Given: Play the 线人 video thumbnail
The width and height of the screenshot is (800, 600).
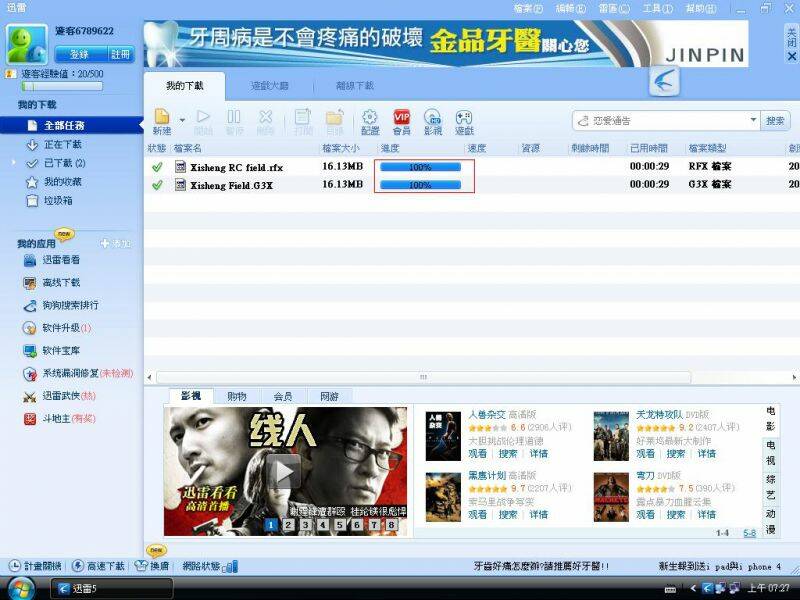Looking at the screenshot, I should click(x=285, y=471).
